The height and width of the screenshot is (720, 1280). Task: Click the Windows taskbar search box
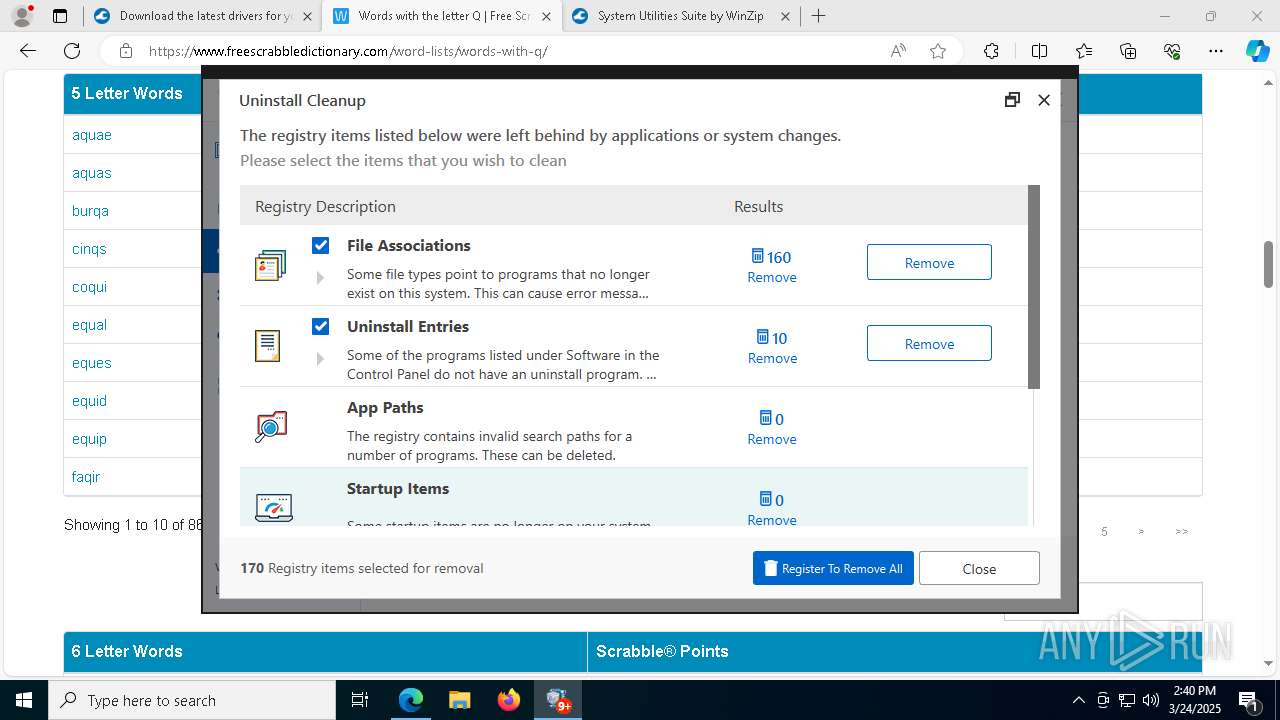point(192,700)
